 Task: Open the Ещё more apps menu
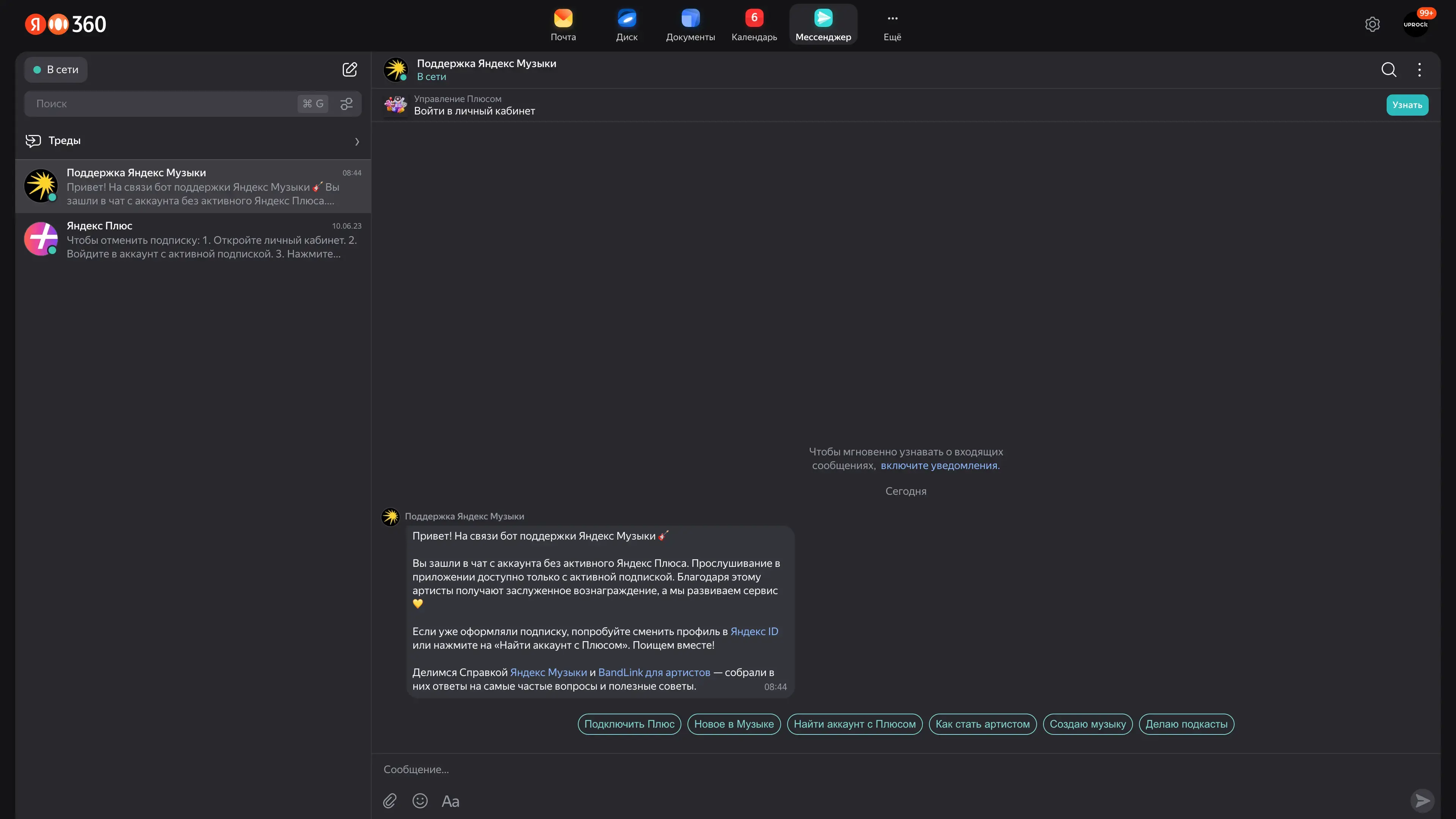892,25
